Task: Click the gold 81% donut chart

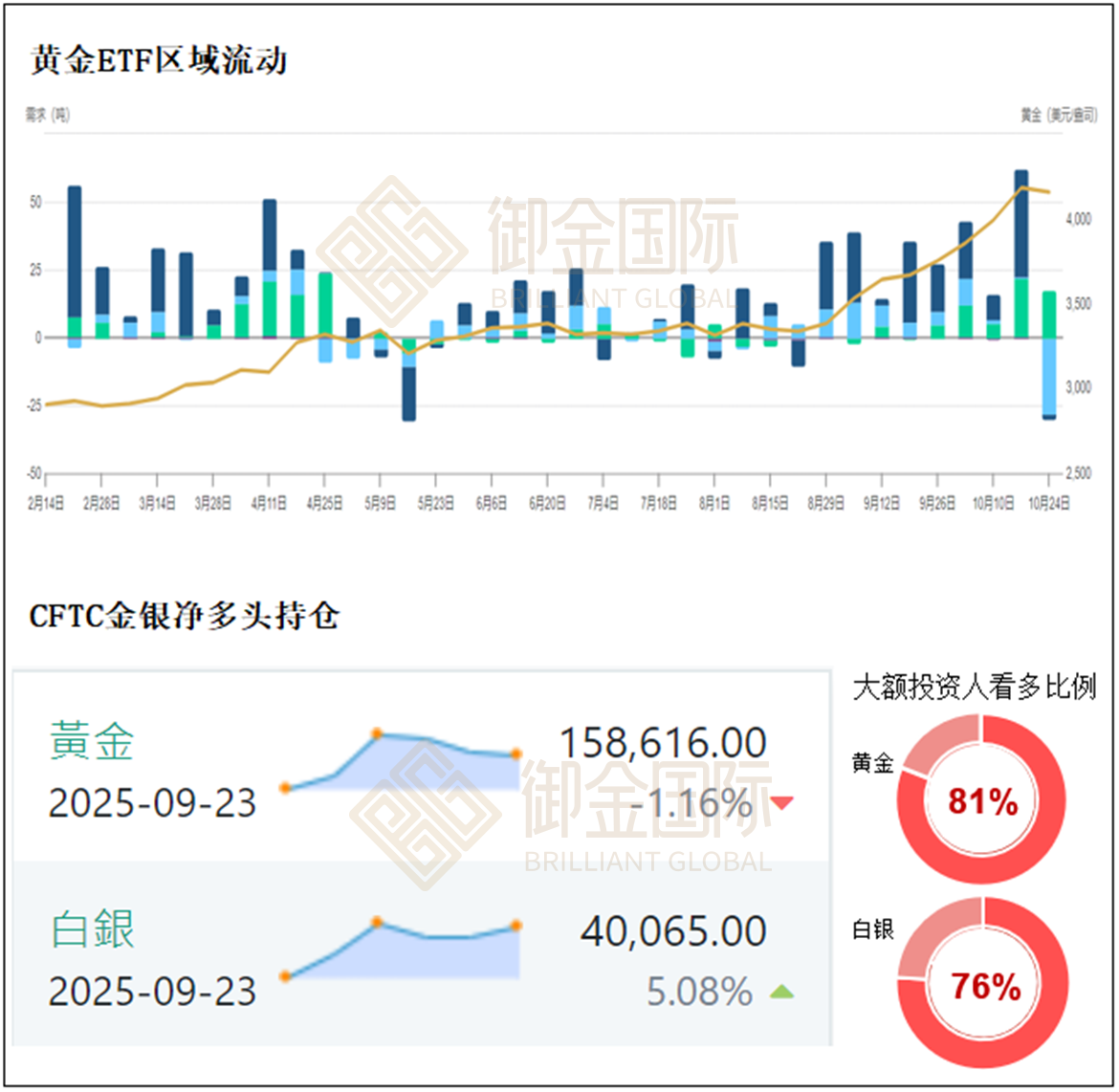Action: (x=983, y=799)
